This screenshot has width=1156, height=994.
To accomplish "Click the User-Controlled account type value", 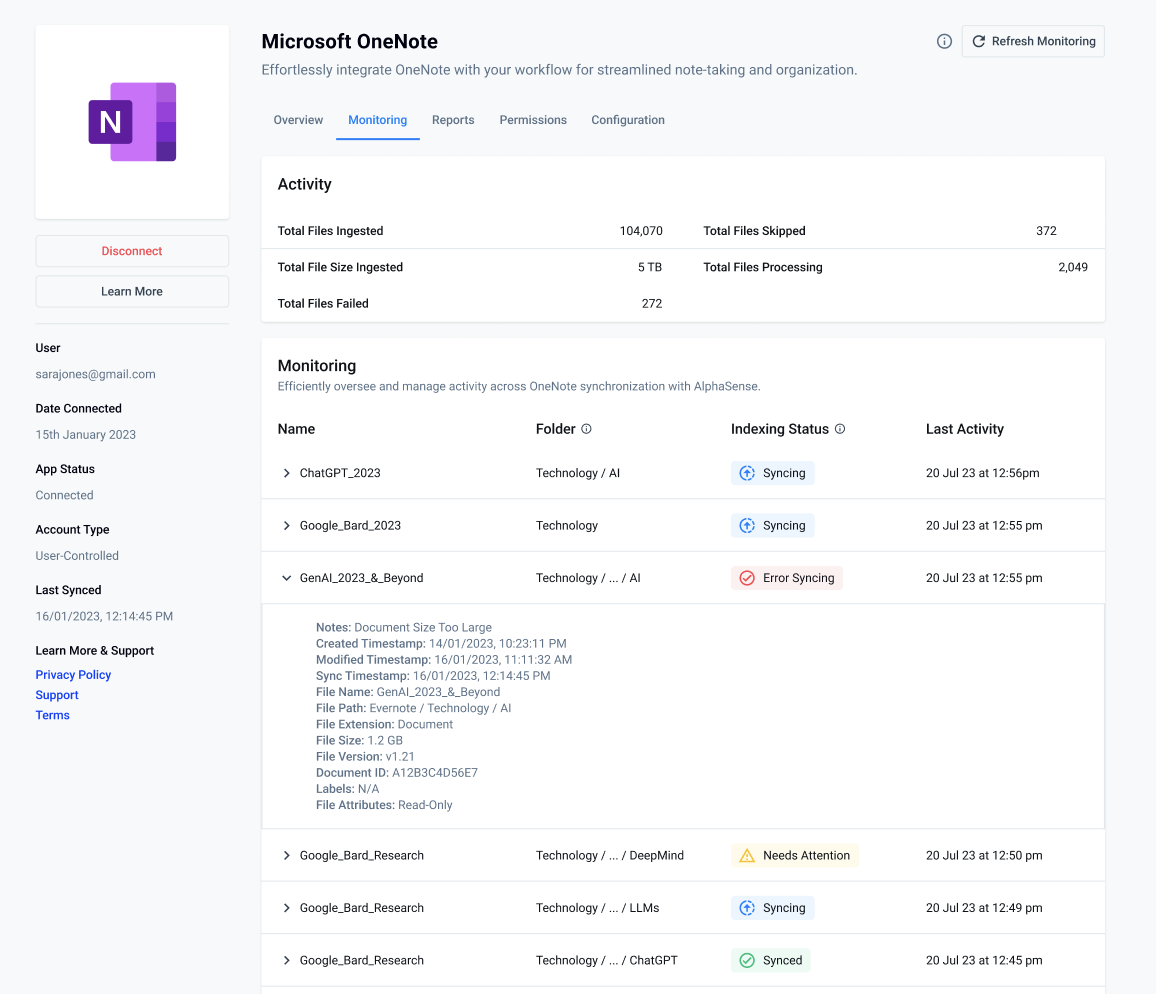I will [x=77, y=556].
